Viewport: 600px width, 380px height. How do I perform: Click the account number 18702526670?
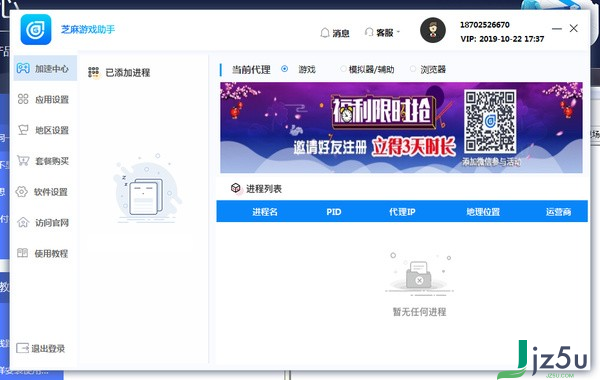pos(484,25)
